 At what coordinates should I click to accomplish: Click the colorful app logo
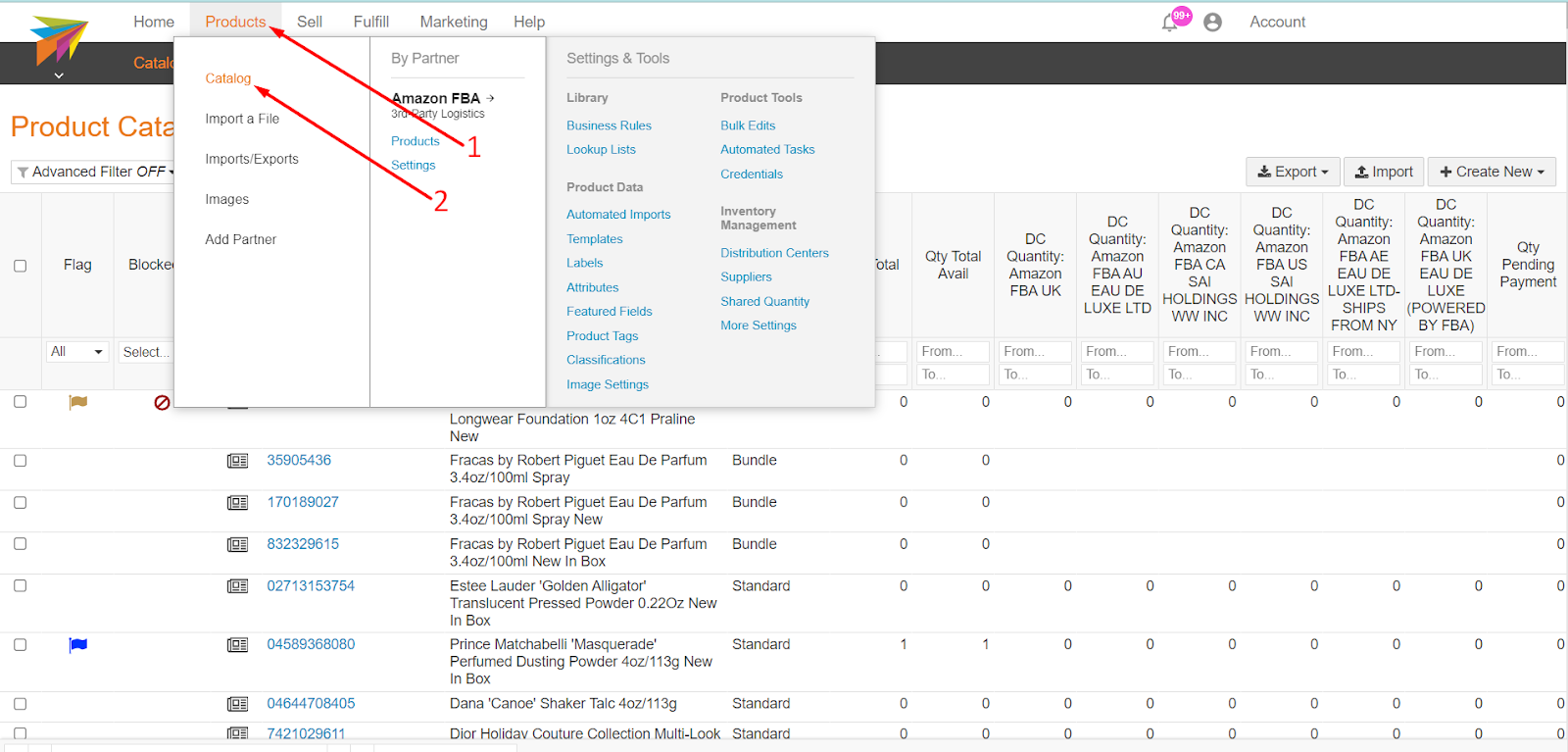(x=59, y=39)
